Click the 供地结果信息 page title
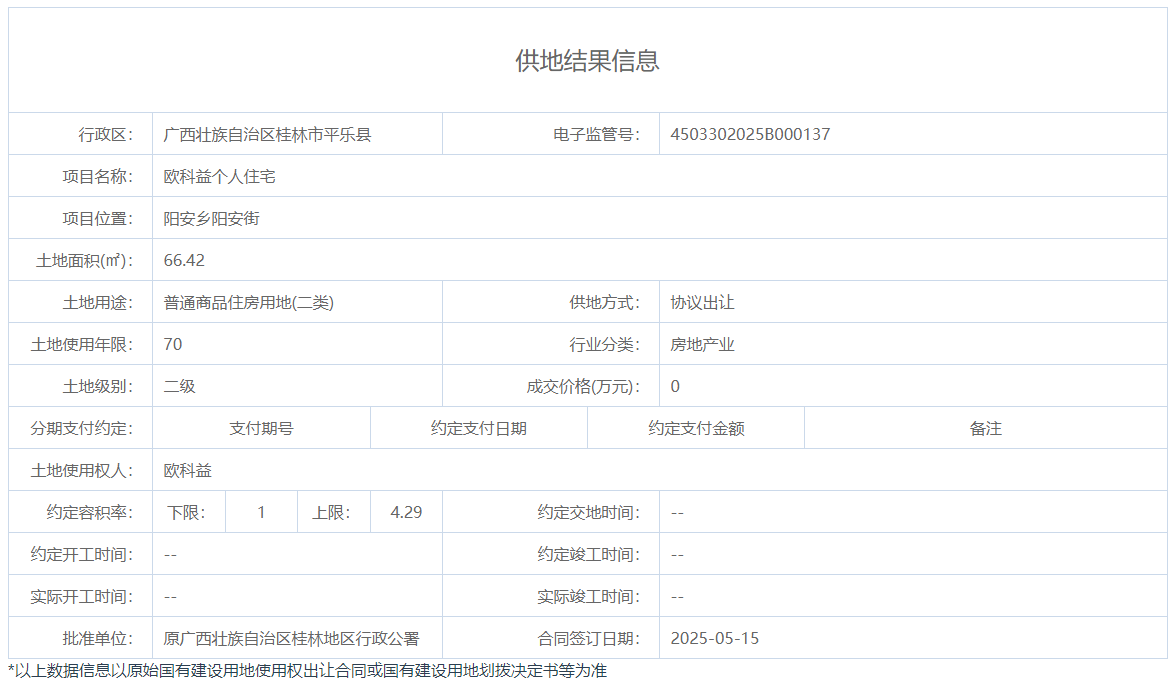 (587, 61)
